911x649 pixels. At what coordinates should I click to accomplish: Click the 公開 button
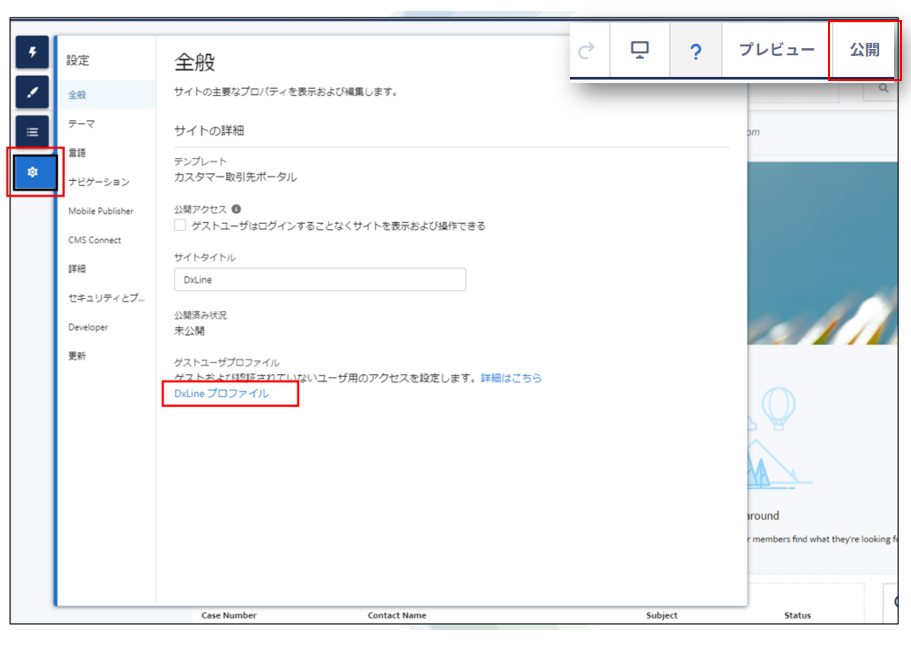(864, 50)
